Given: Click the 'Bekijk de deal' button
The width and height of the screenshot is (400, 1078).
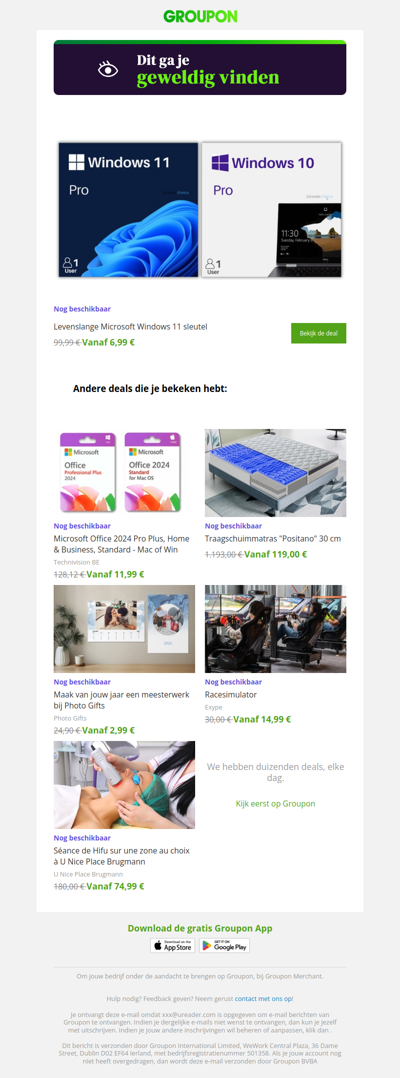Looking at the screenshot, I should 318,333.
